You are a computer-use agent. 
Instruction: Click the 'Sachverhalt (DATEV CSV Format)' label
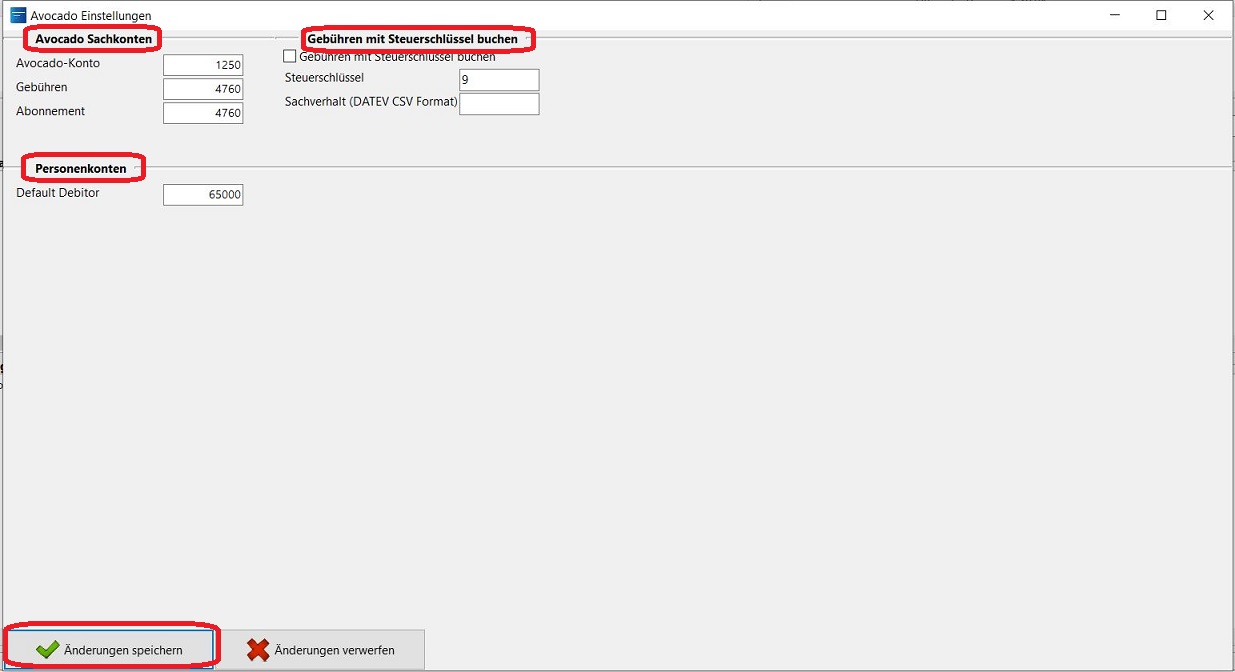pyautogui.click(x=371, y=101)
